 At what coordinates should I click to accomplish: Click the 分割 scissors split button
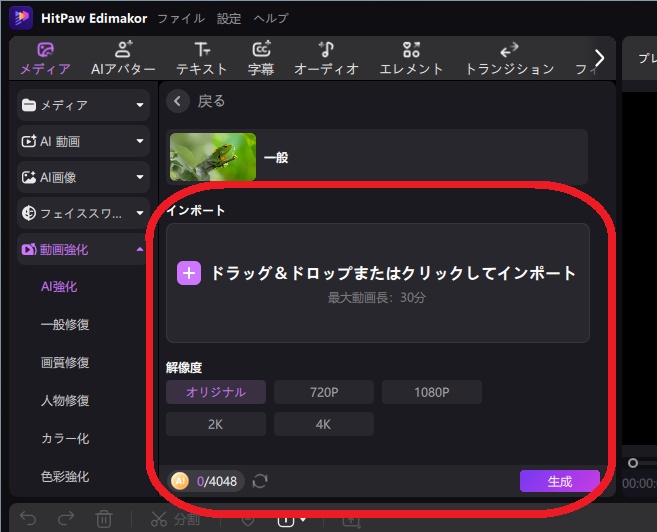point(175,519)
